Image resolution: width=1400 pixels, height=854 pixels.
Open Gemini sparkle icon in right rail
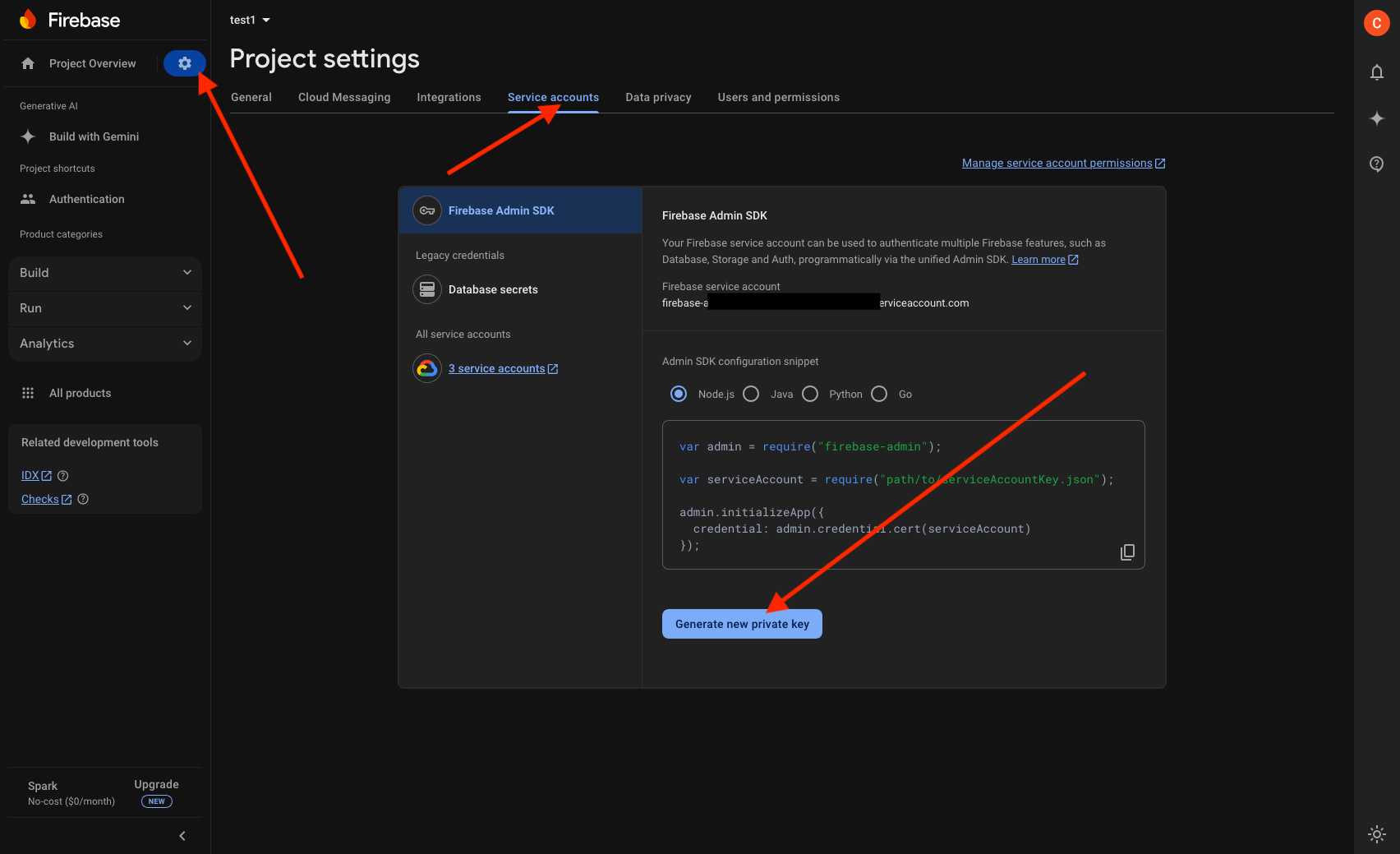1377,118
